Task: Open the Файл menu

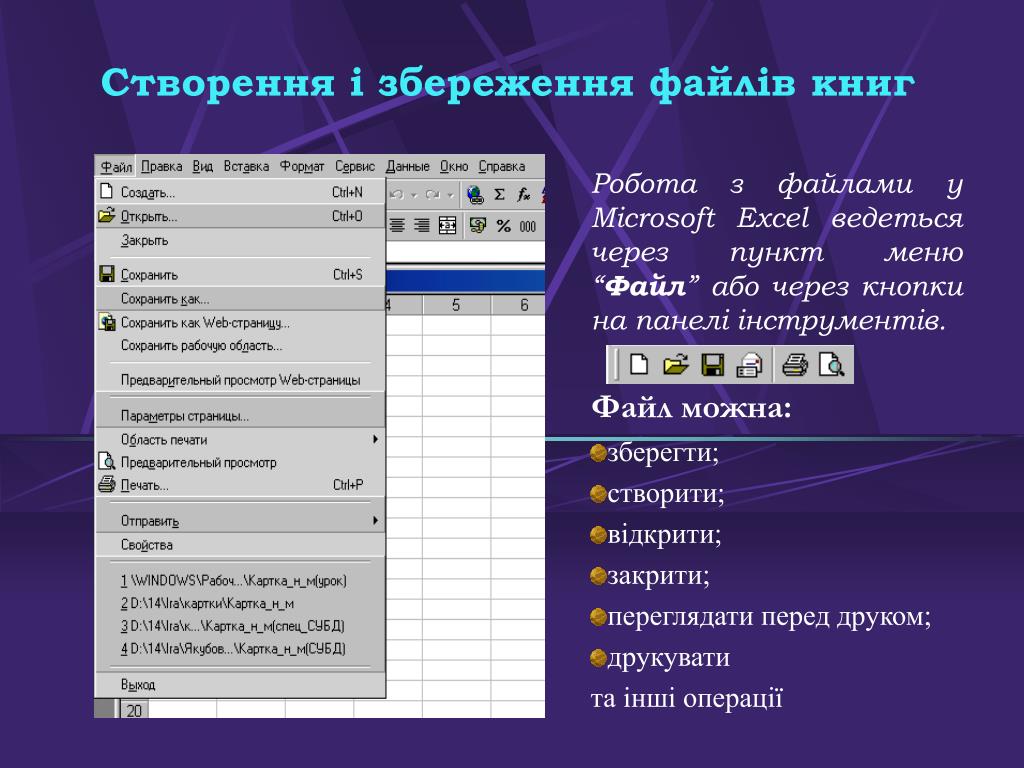Action: point(116,167)
